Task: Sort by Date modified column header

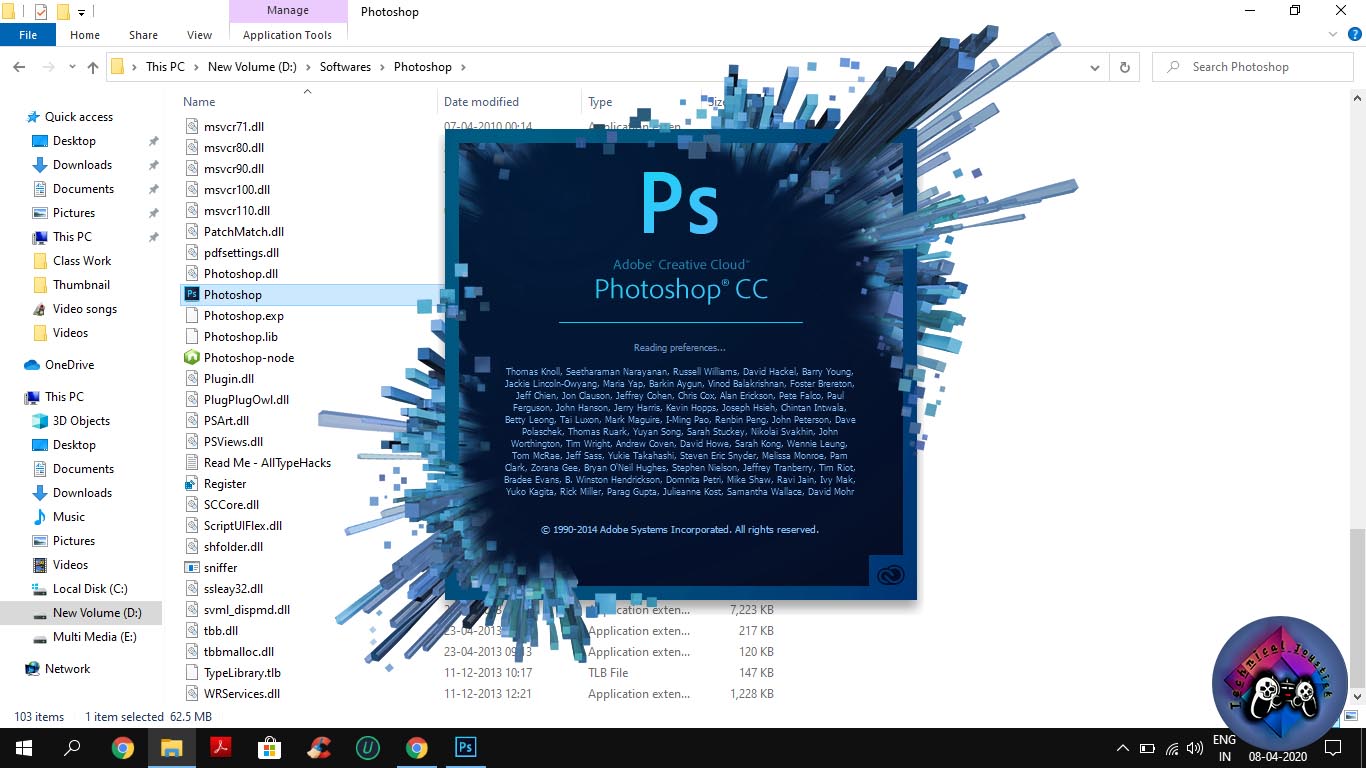Action: 481,102
